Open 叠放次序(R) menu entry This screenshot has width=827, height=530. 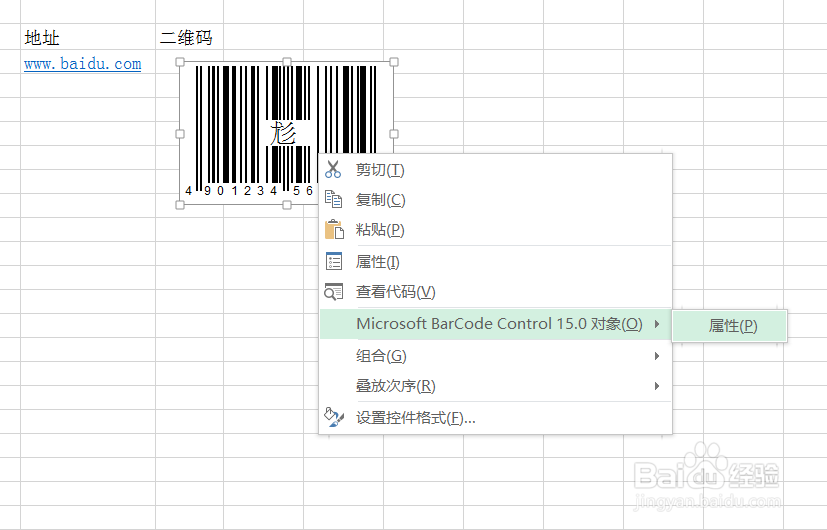[x=496, y=386]
